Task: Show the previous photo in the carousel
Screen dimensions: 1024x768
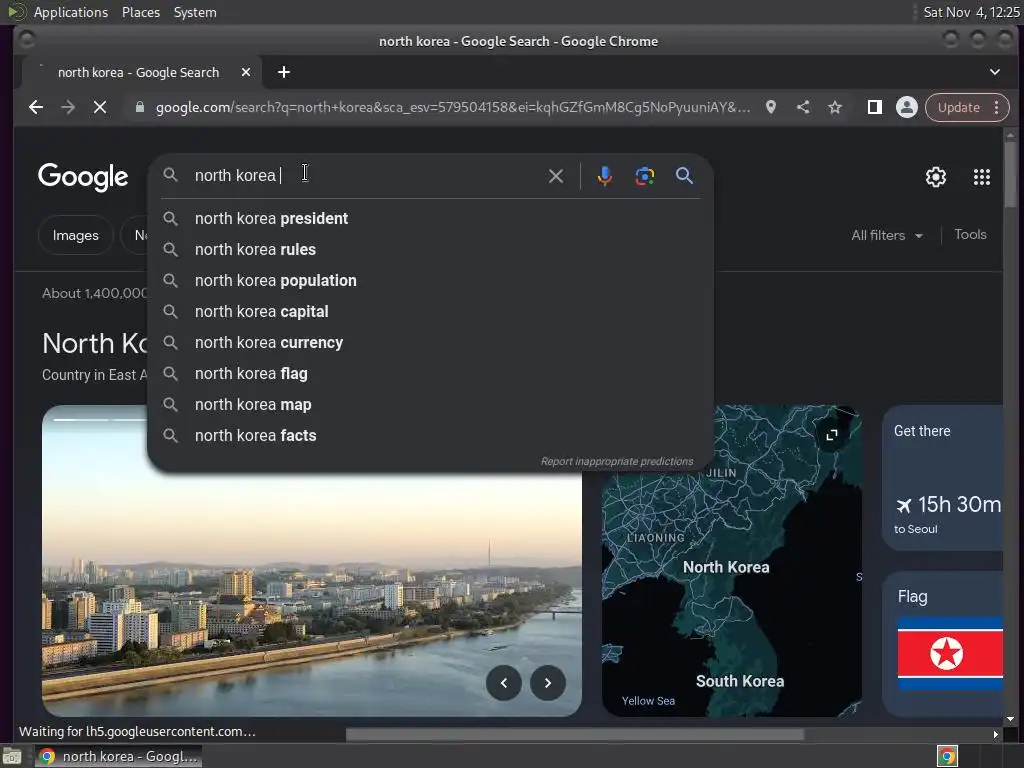Action: (504, 683)
